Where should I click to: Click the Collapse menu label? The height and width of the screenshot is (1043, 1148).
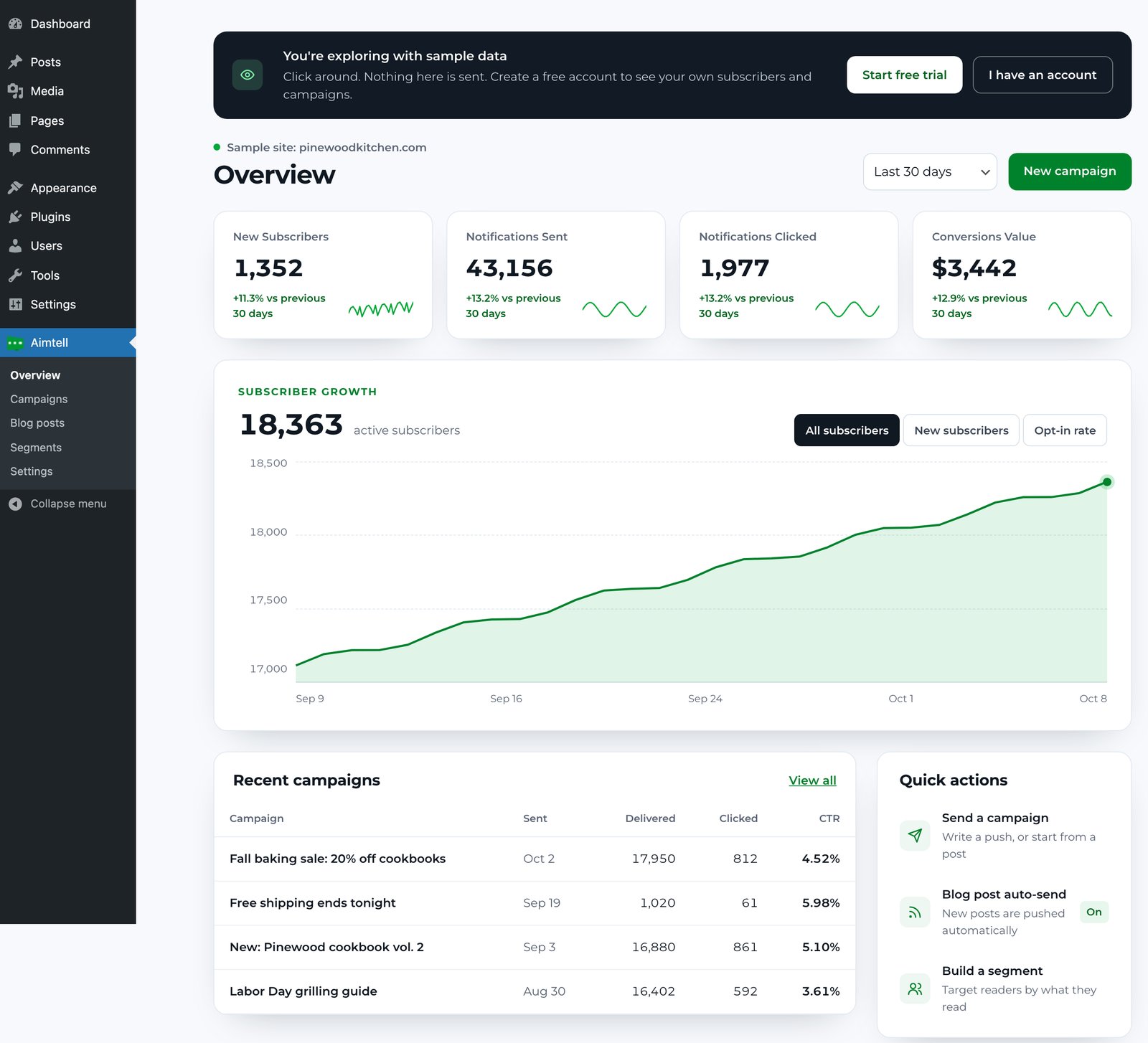[x=68, y=504]
